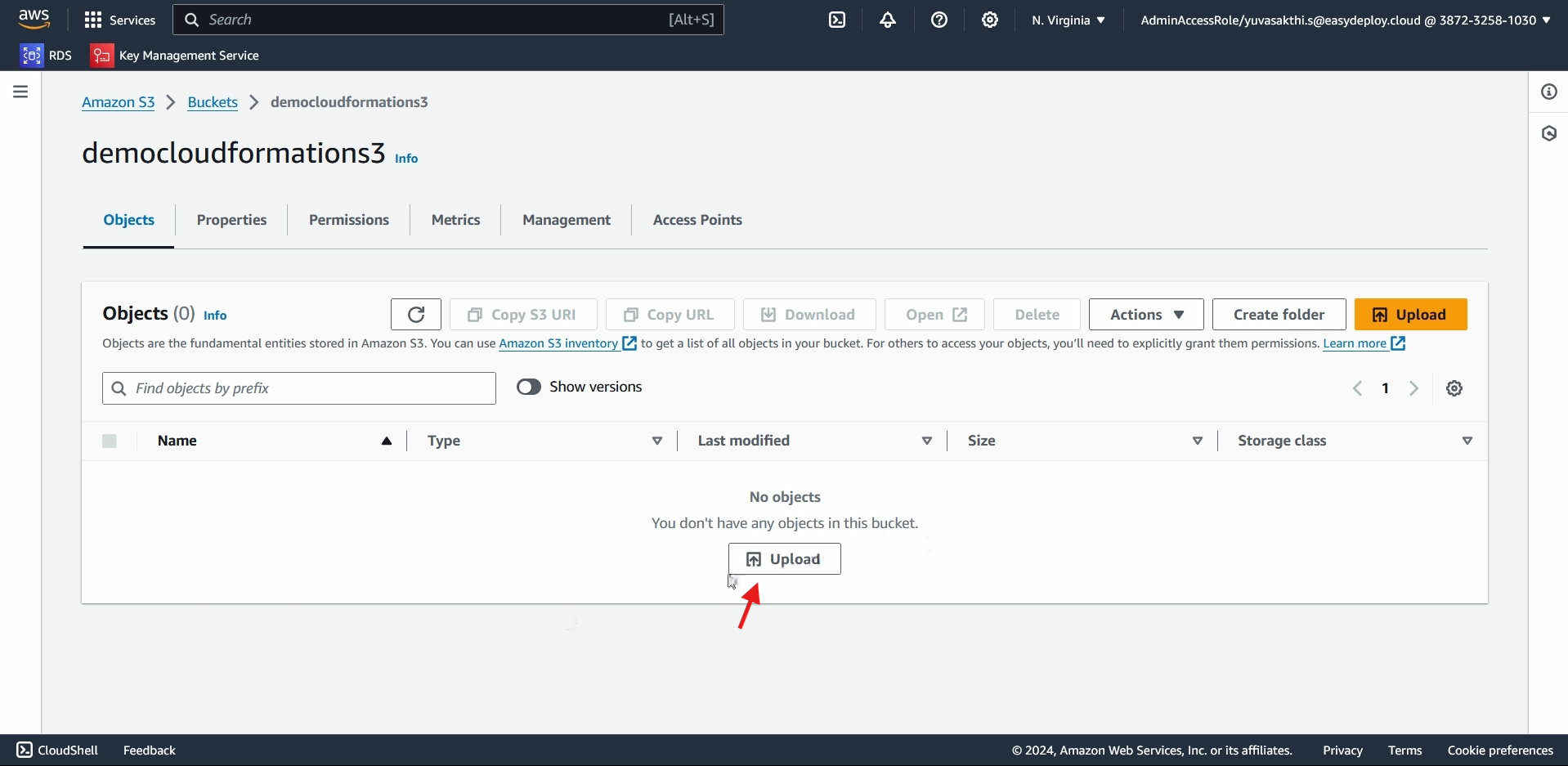Sort by Last modified column arrow

click(x=927, y=441)
